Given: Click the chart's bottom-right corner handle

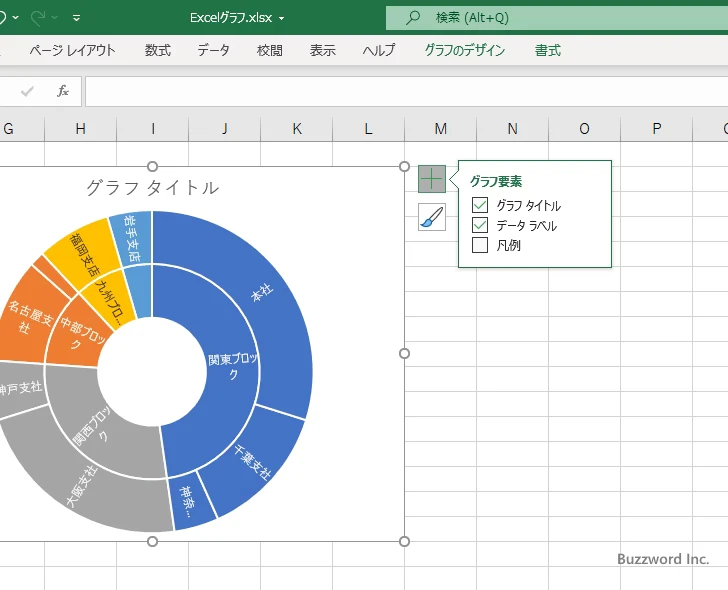Looking at the screenshot, I should (404, 541).
